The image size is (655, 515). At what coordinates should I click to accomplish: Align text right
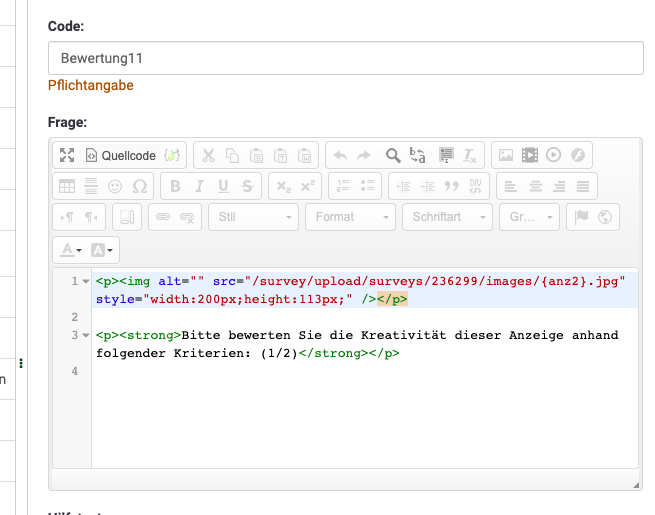559,186
